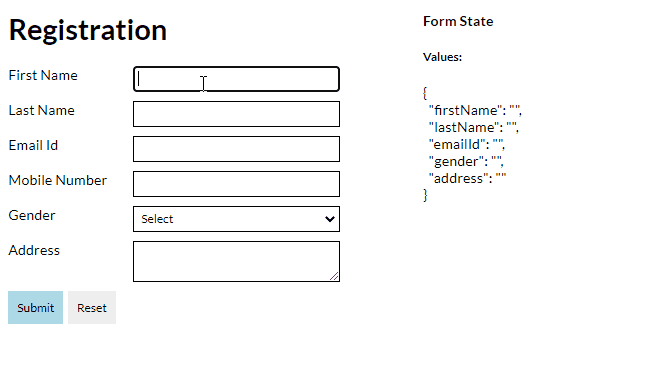Click the Last Name label text
This screenshot has height=372, width=650.
(x=41, y=110)
